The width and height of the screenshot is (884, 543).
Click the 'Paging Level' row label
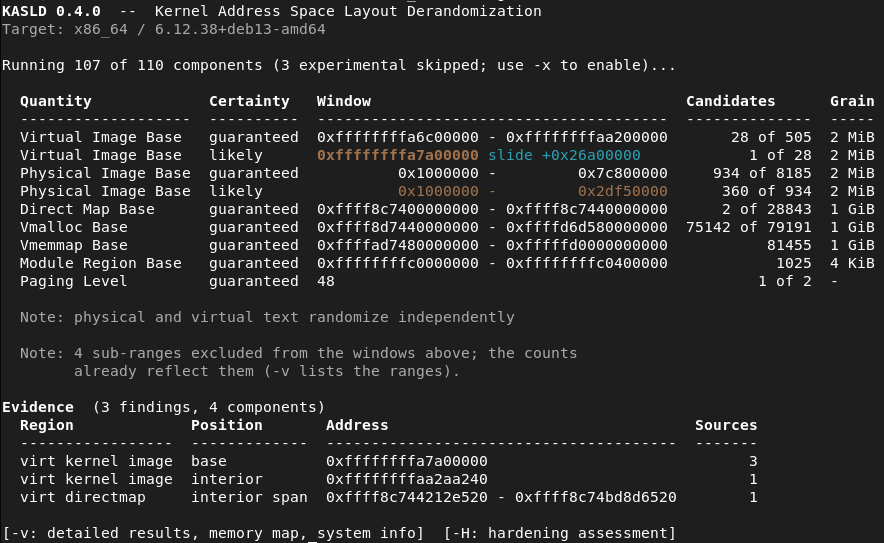coord(74,281)
